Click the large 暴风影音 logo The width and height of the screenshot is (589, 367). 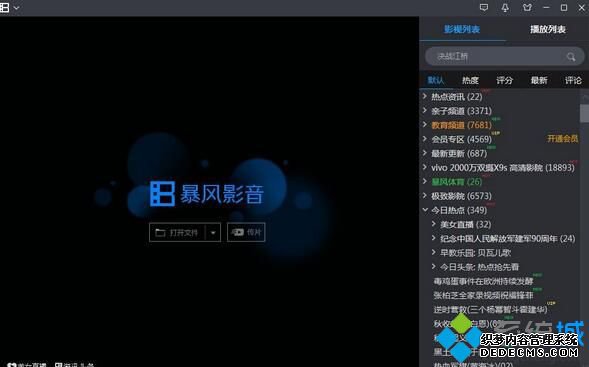coord(207,194)
